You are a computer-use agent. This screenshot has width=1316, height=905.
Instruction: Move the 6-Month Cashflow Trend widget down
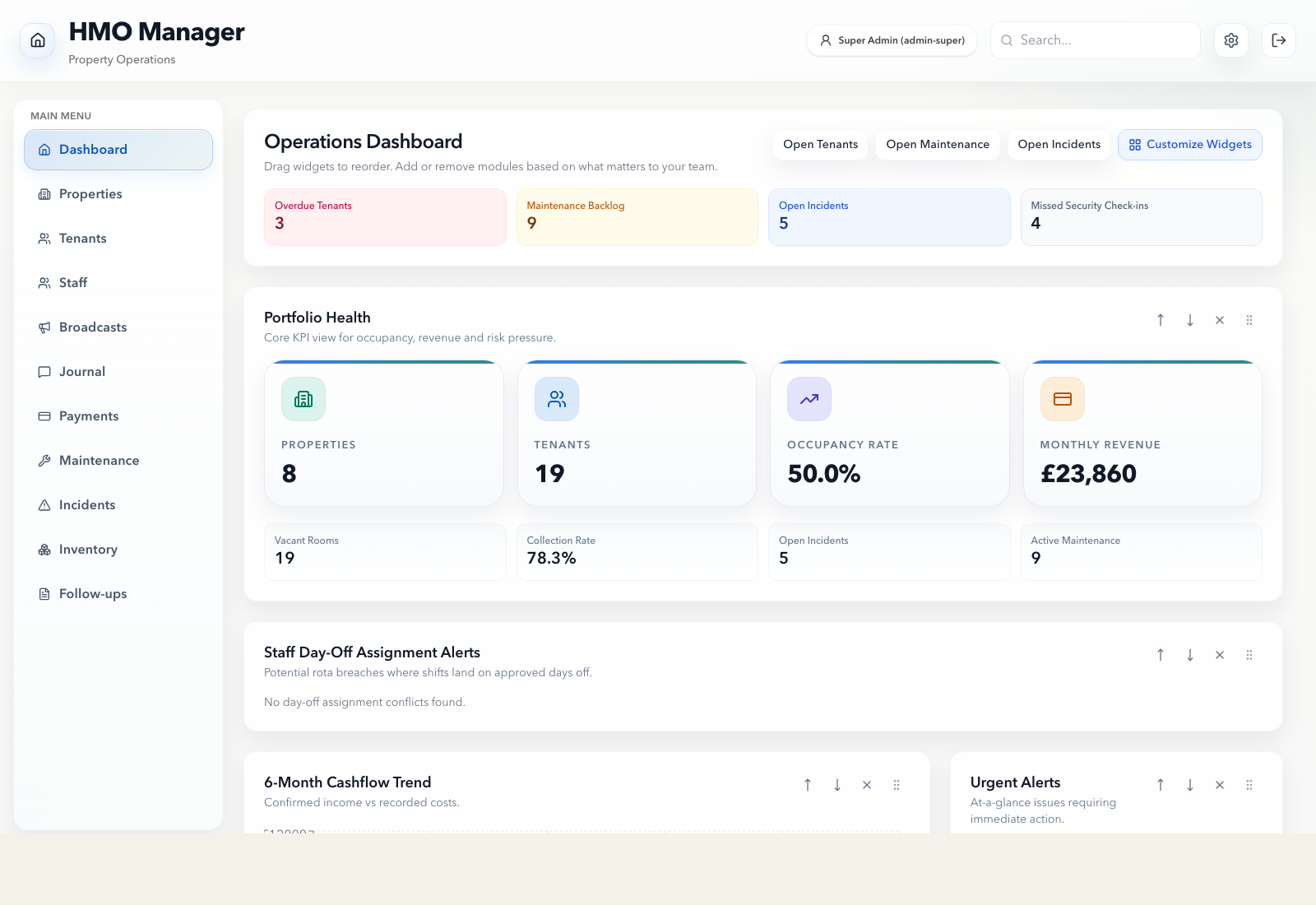[837, 785]
